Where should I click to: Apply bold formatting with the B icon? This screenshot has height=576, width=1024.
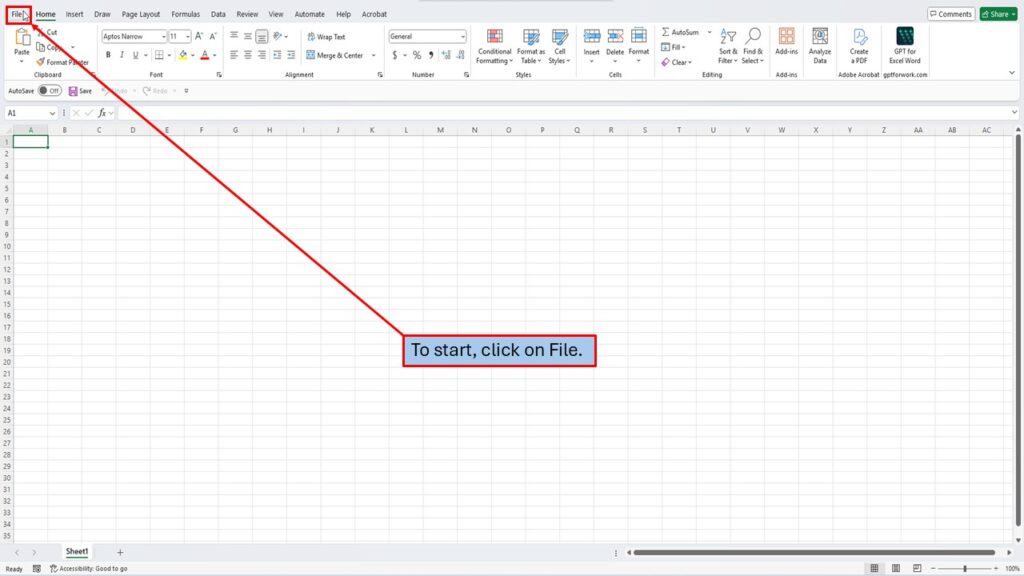(x=108, y=55)
